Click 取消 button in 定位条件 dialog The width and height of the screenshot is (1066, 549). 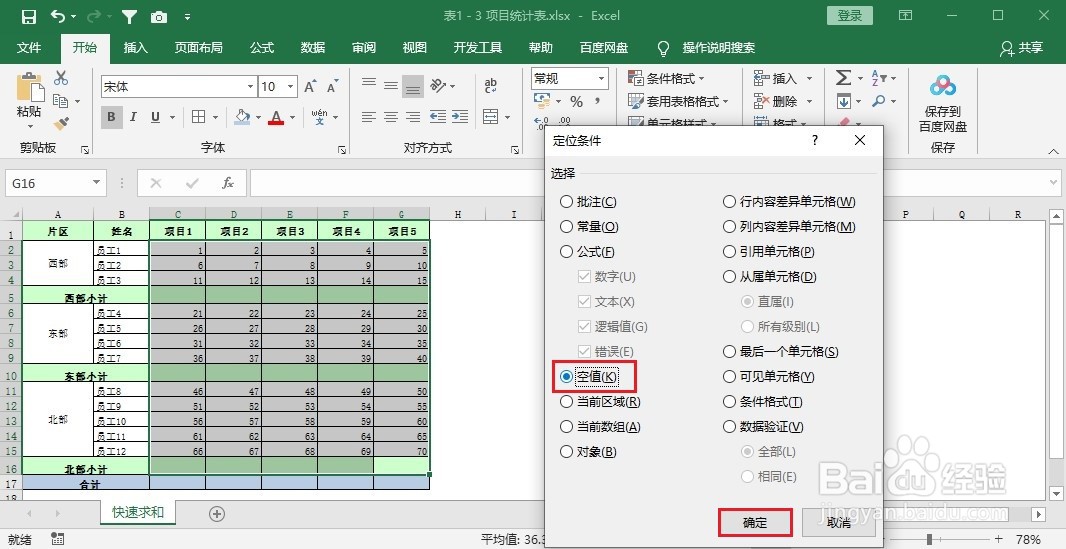840,523
